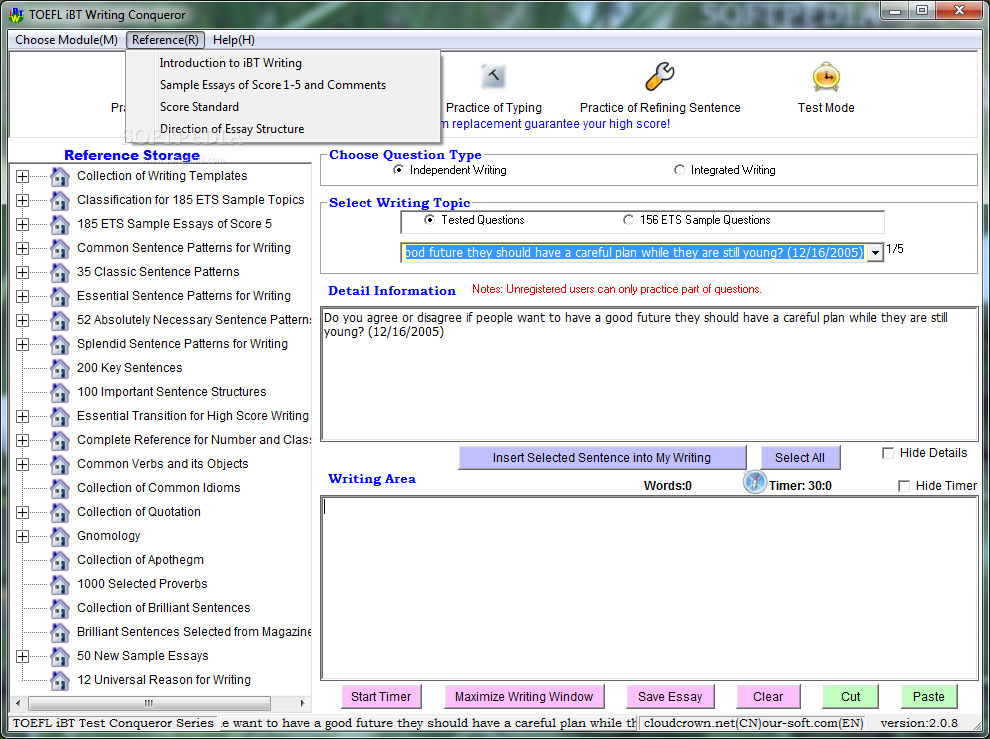Click house icon for Common Sentence Patterns
990x739 pixels.
(60, 248)
